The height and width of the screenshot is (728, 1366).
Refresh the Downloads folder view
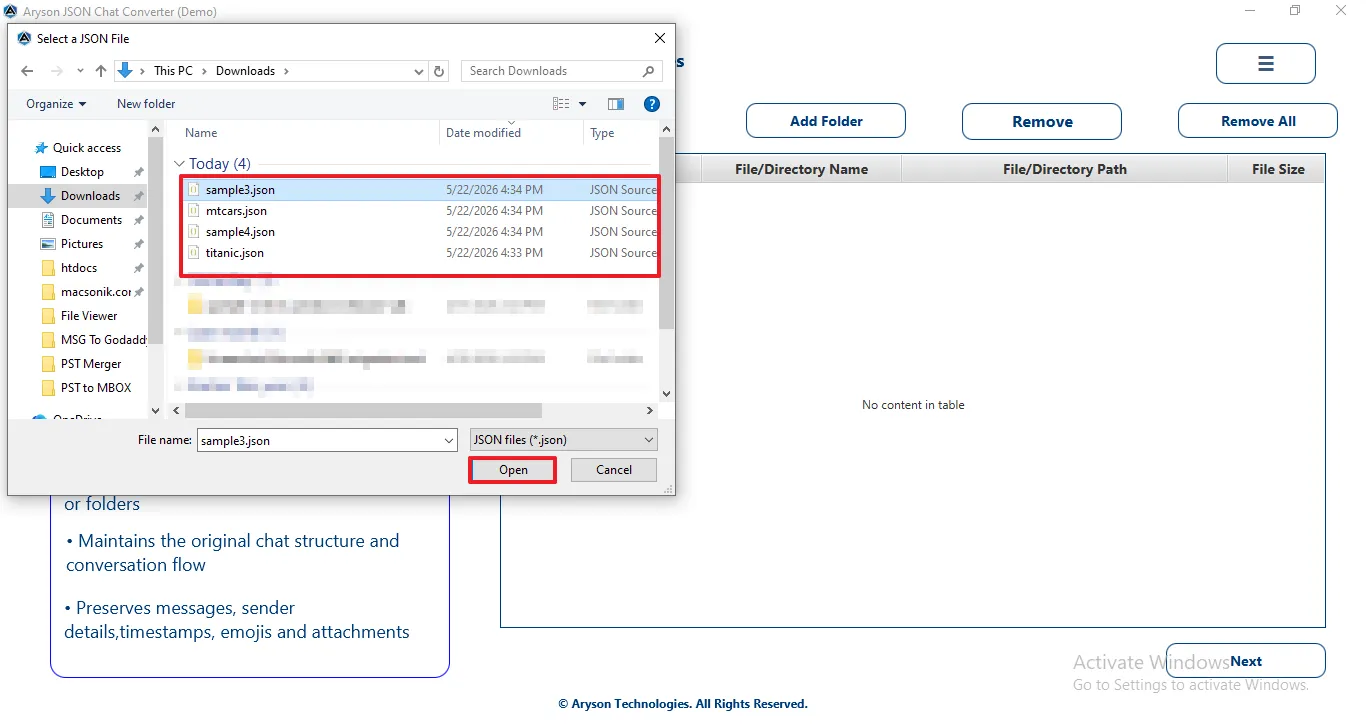point(439,71)
